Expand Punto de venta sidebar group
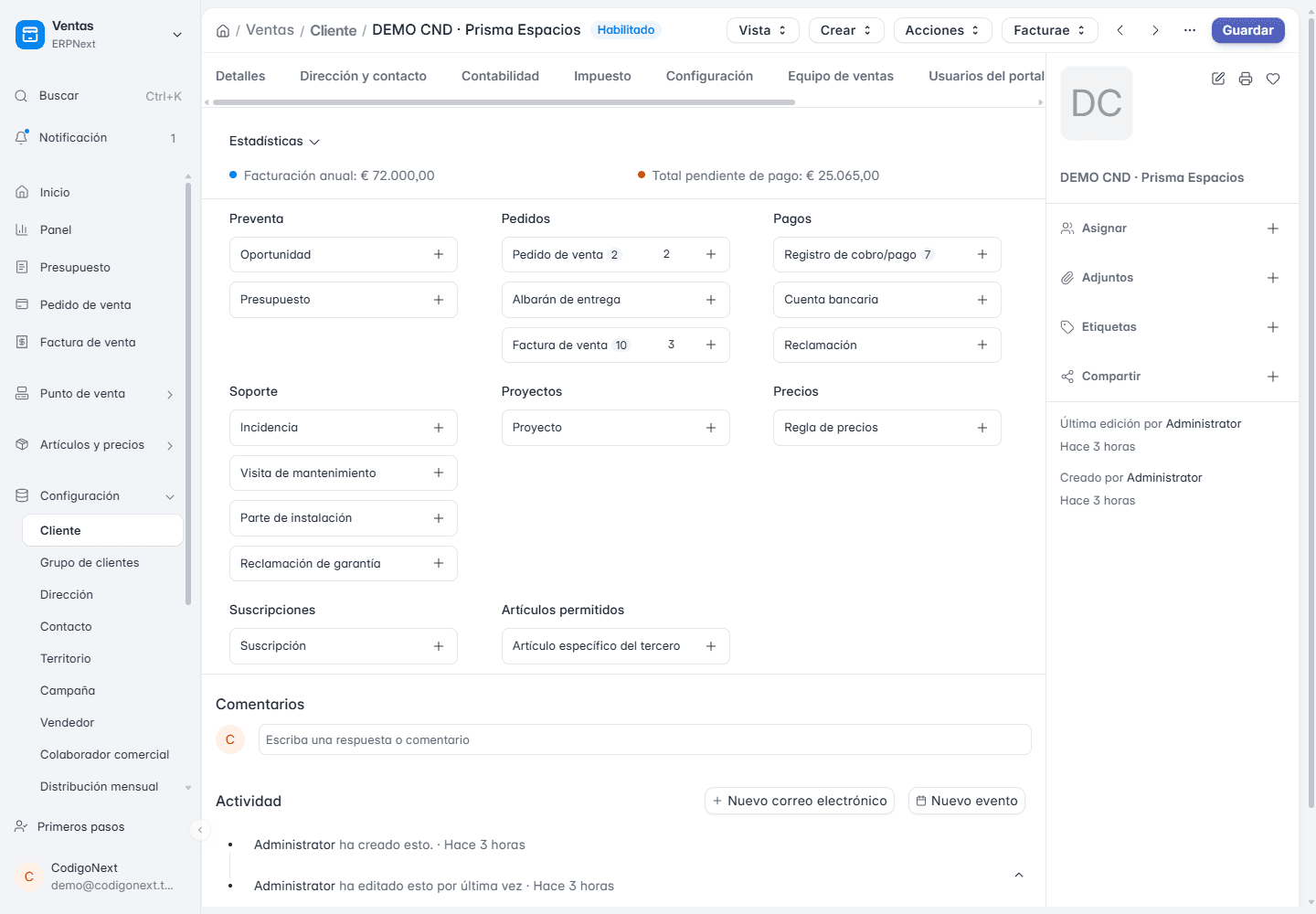The width and height of the screenshot is (1316, 914). [170, 395]
